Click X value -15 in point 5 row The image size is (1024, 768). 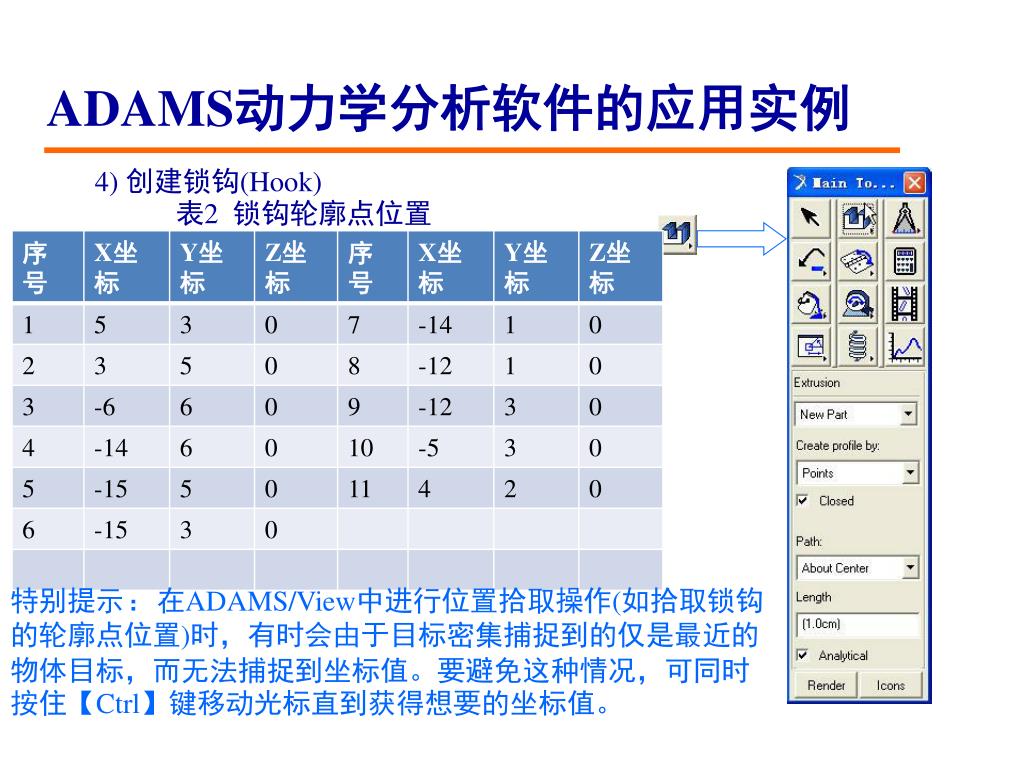click(111, 489)
